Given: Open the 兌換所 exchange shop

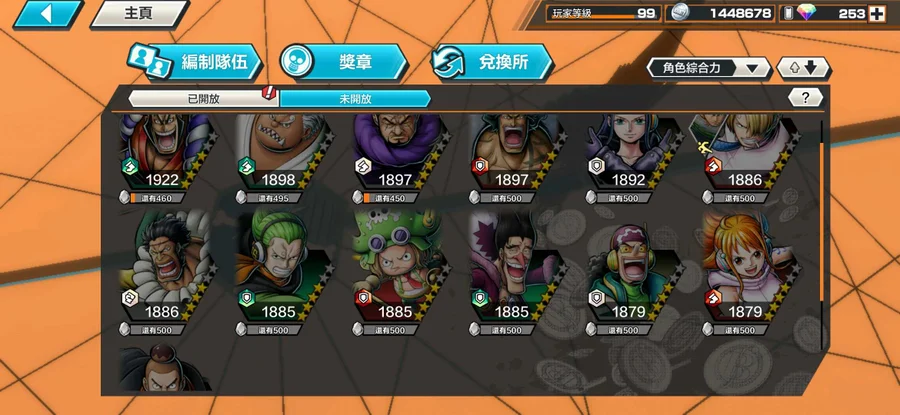Looking at the screenshot, I should [x=492, y=62].
